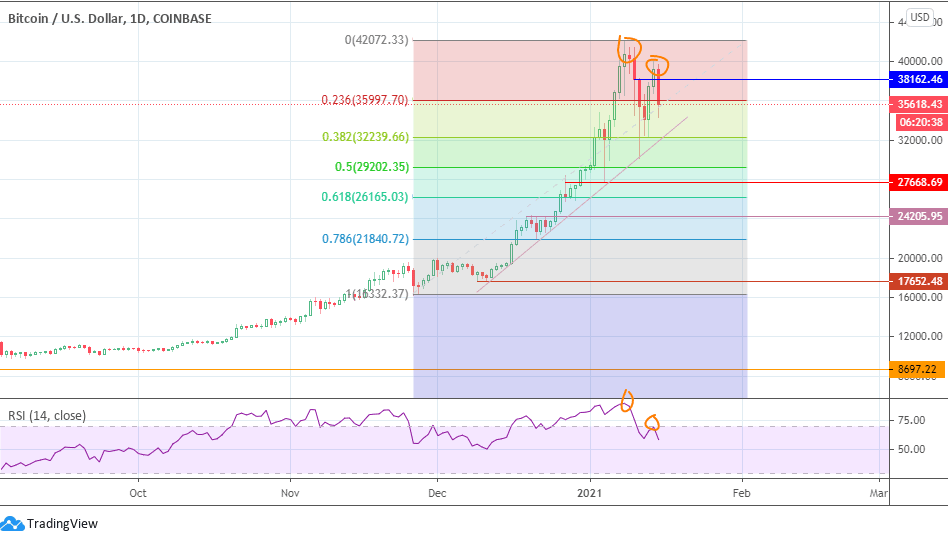Select the Fibonacci 0.382(32239.66) level label
Image resolution: width=948 pixels, height=534 pixels.
365,137
